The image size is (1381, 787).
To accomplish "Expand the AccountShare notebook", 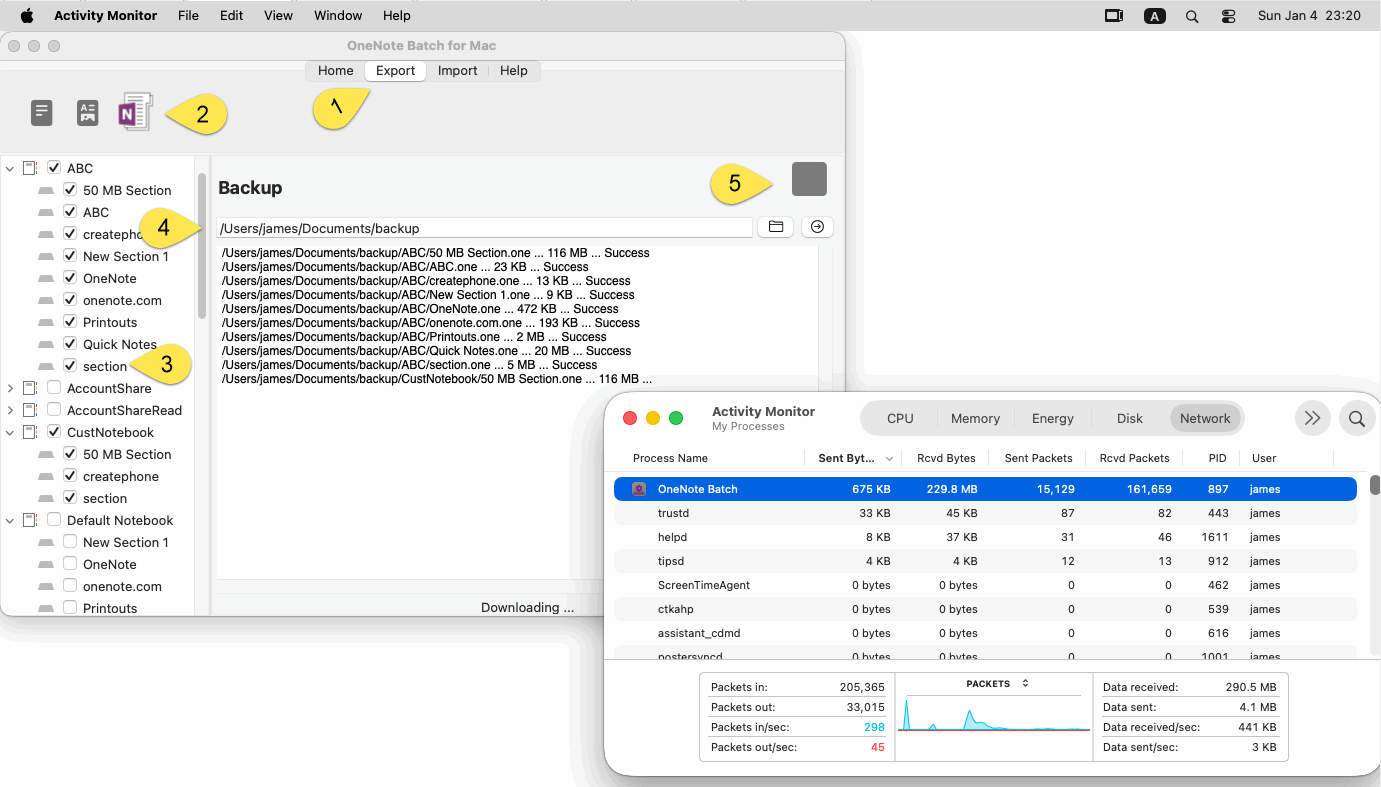I will (x=10, y=388).
